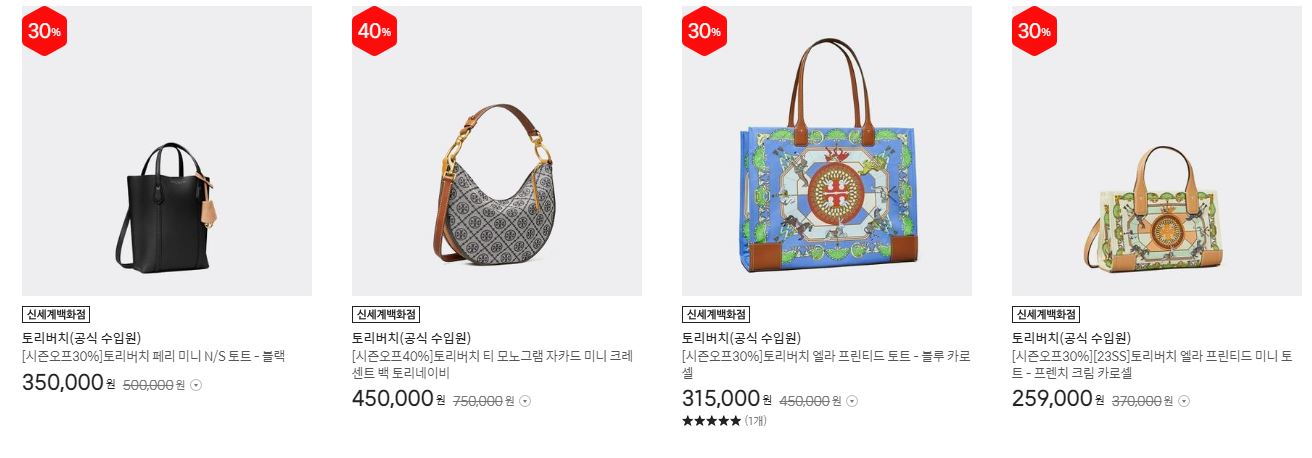This screenshot has width=1312, height=458.
Task: Click the 30% discount badge on black tote
Action: 45,31
